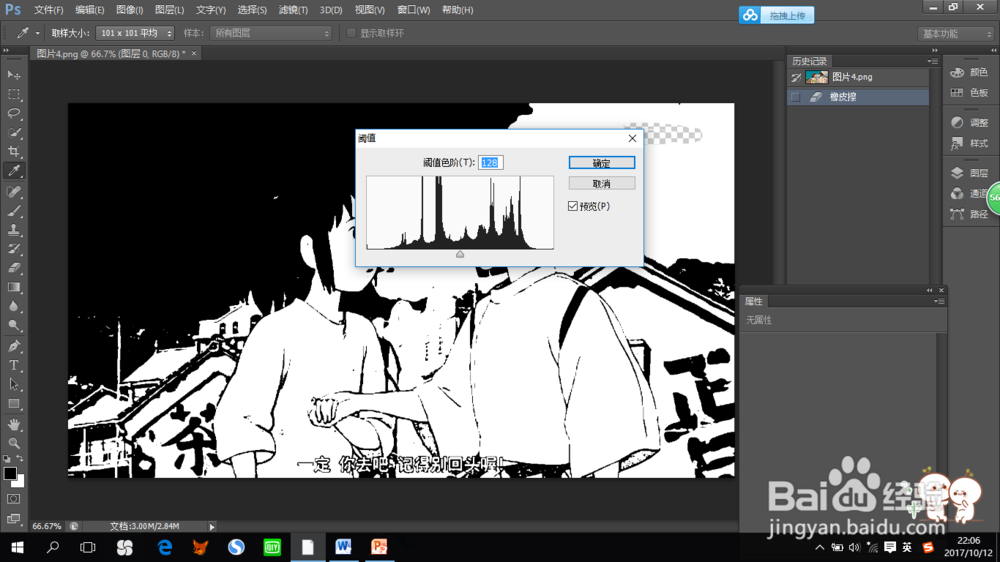Open the 图层 layers panel
This screenshot has height=562, width=1000.
click(x=969, y=173)
